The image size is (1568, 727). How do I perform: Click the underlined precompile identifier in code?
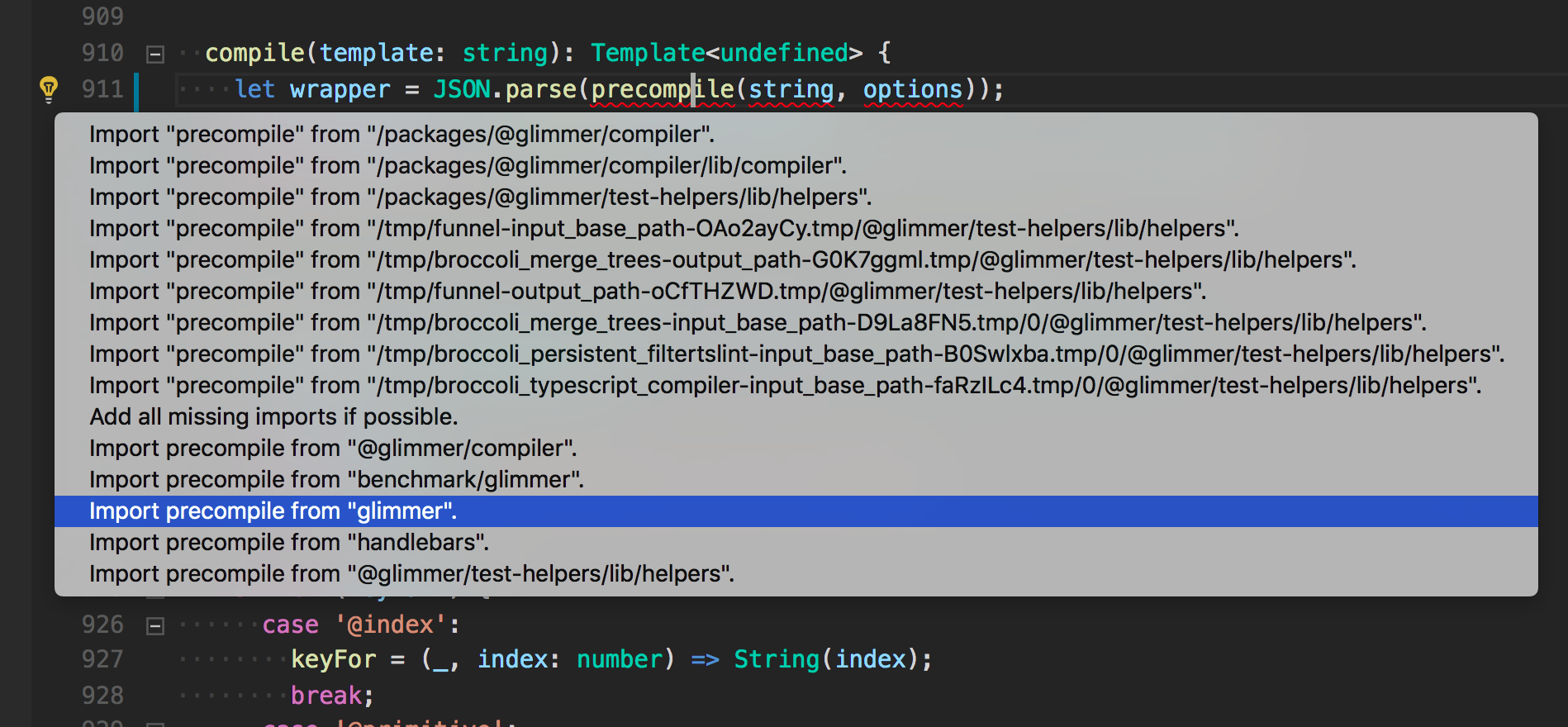pyautogui.click(x=663, y=89)
